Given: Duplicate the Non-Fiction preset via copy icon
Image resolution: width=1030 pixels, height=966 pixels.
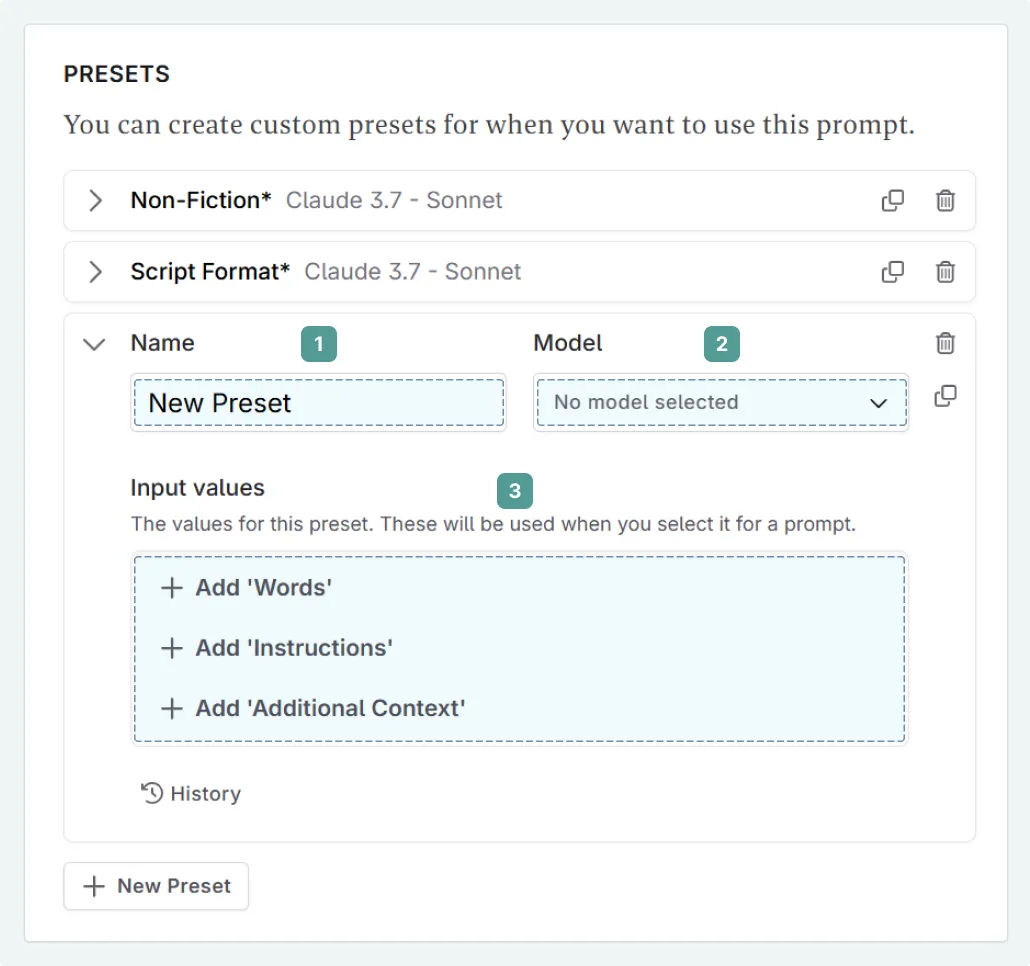Looking at the screenshot, I should point(893,200).
